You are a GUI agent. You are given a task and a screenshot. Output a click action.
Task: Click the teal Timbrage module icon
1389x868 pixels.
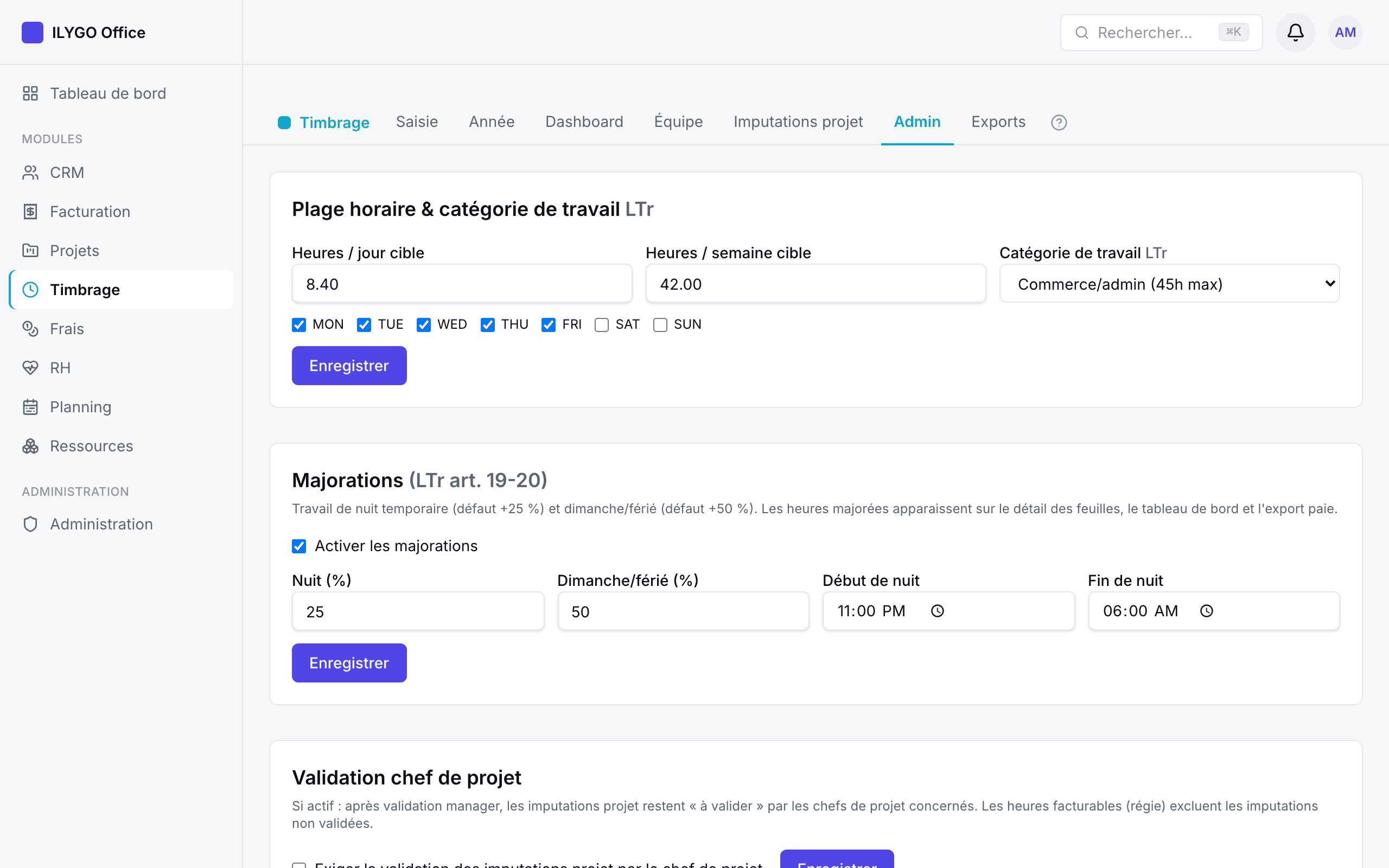(x=284, y=122)
